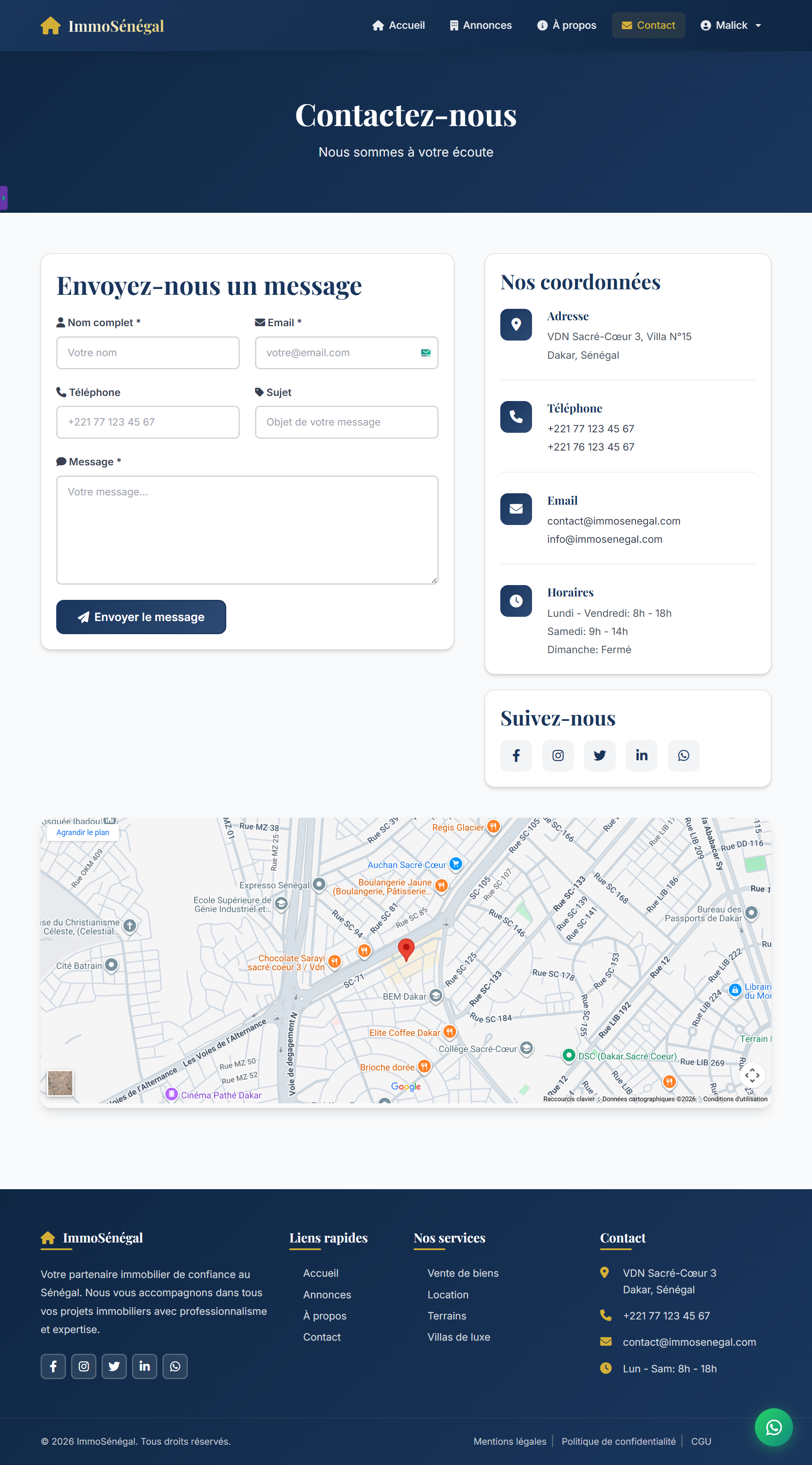Open Instagram from the Suivez-nous card

[558, 755]
